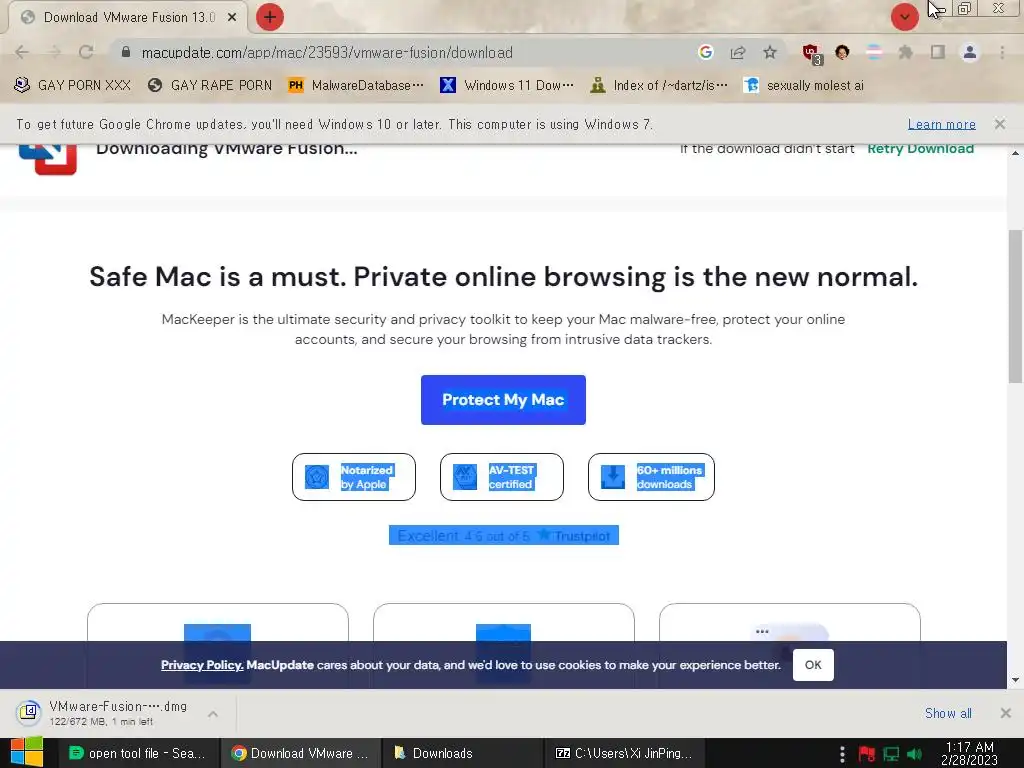1024x768 pixels.
Task: Click Show all downloads
Action: (x=948, y=713)
